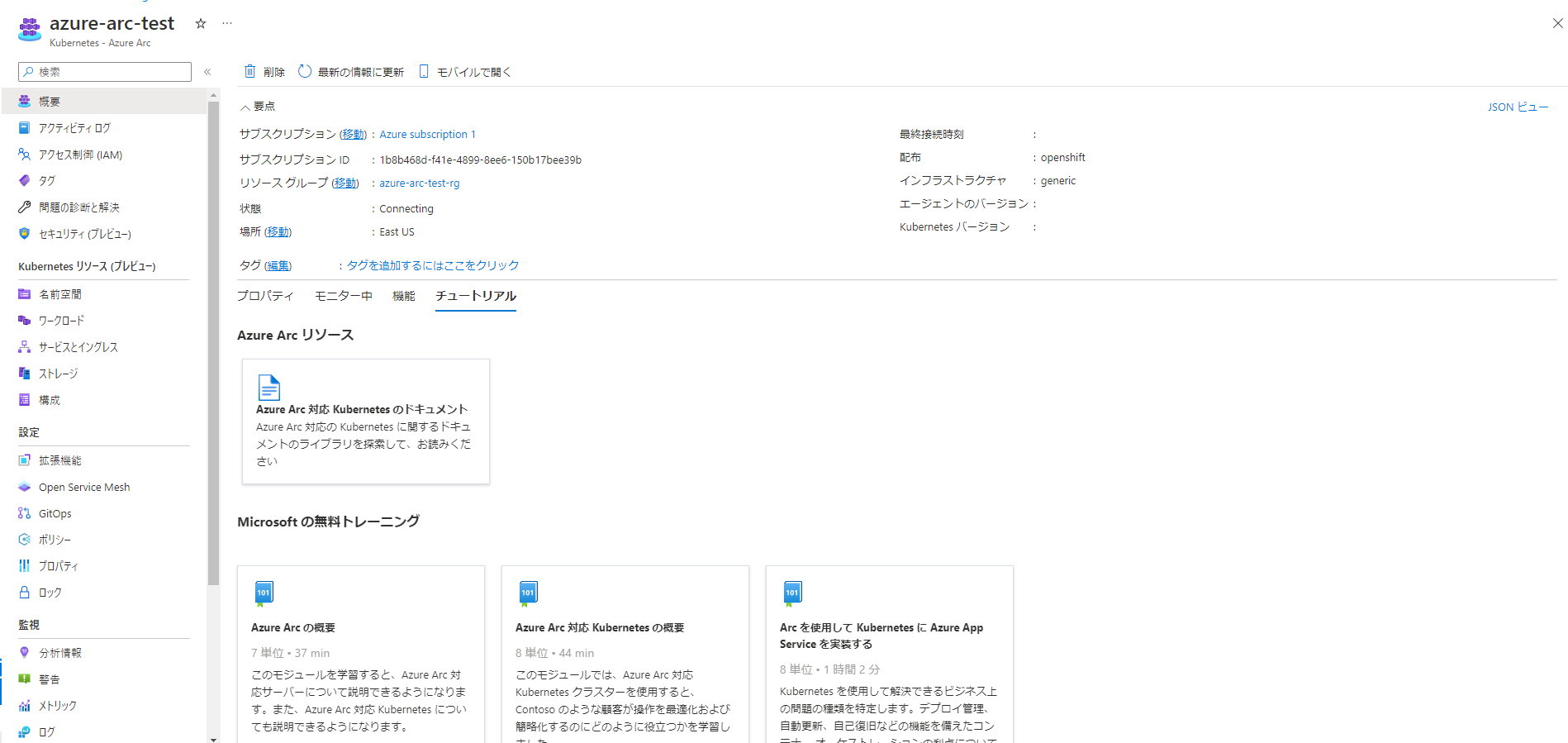Open ストレージ storage icon
The height and width of the screenshot is (743, 1568).
point(25,374)
